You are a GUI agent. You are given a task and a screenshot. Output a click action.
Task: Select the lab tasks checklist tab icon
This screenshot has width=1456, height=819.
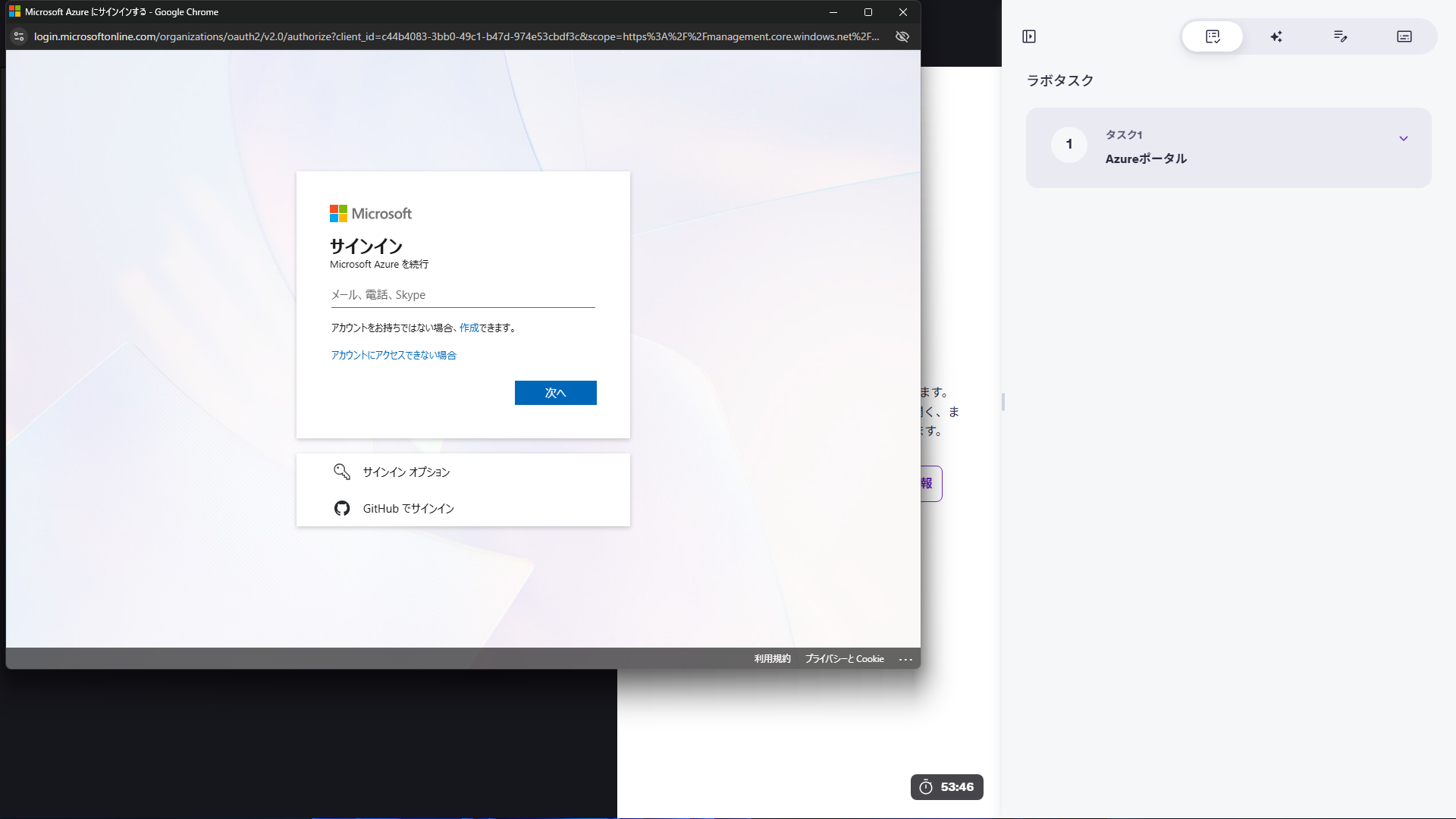pos(1213,36)
